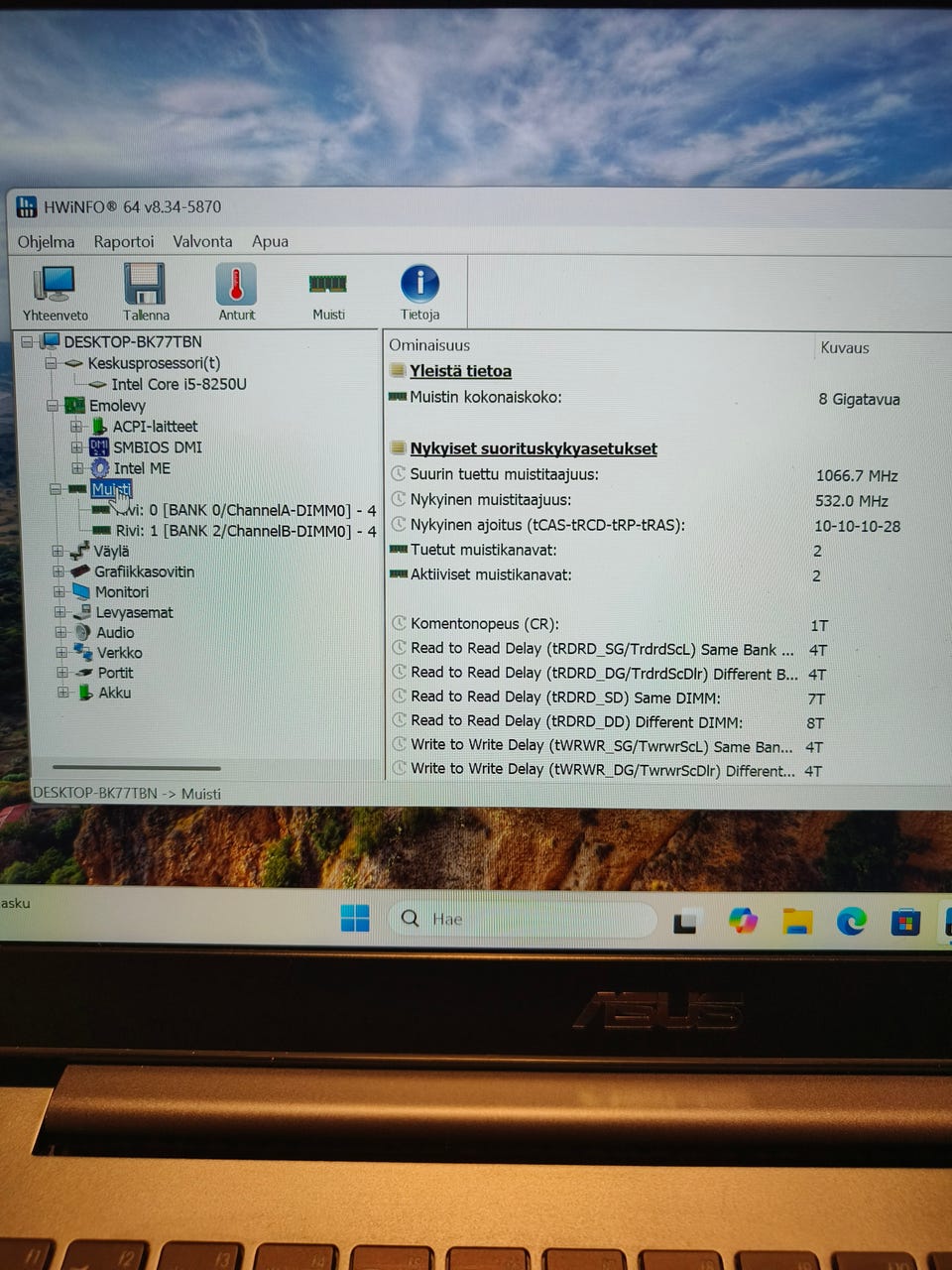
Task: Expand the Verkko node
Action: [x=61, y=653]
